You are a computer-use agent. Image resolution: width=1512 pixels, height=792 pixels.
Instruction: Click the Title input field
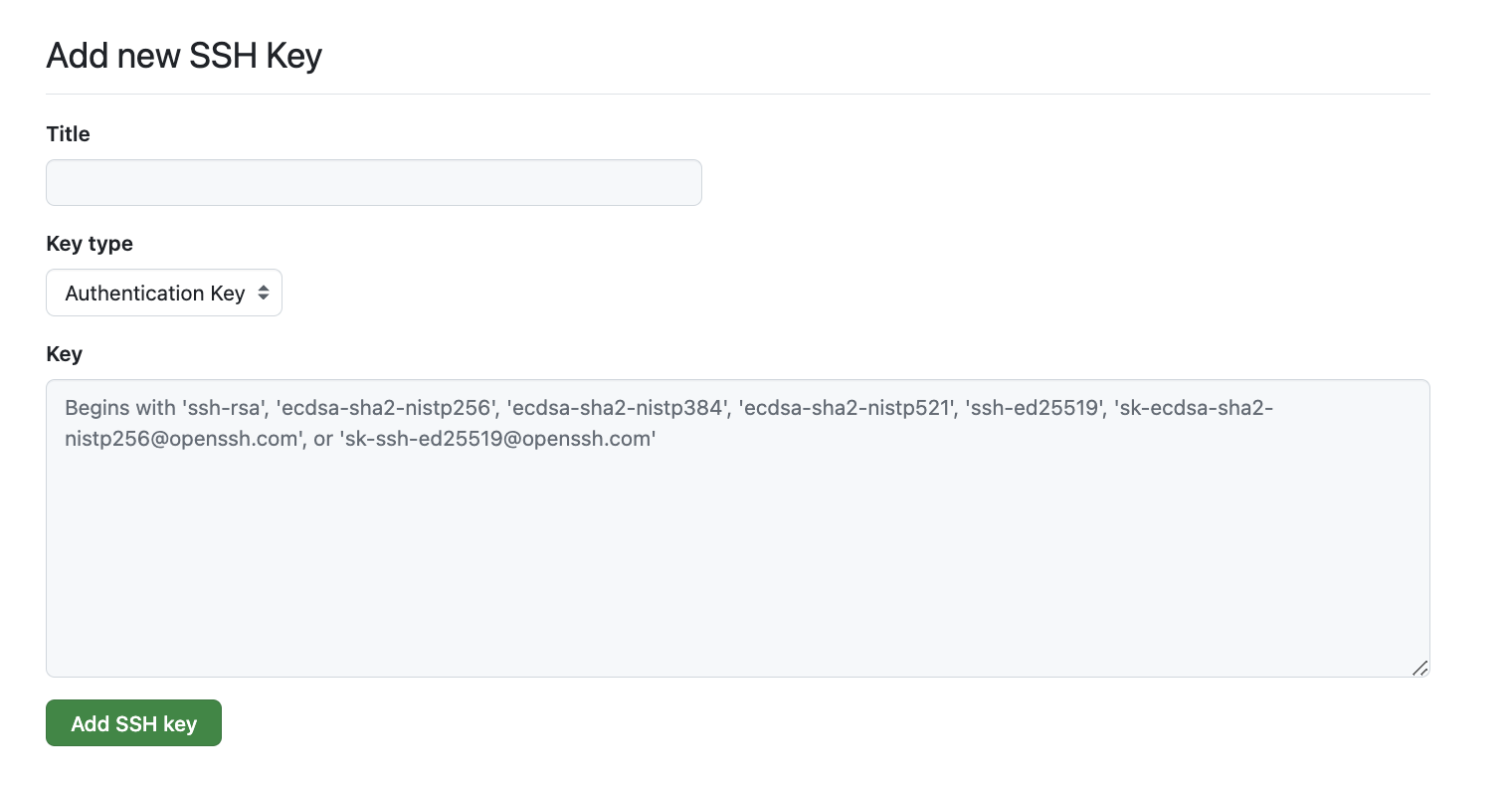[374, 183]
